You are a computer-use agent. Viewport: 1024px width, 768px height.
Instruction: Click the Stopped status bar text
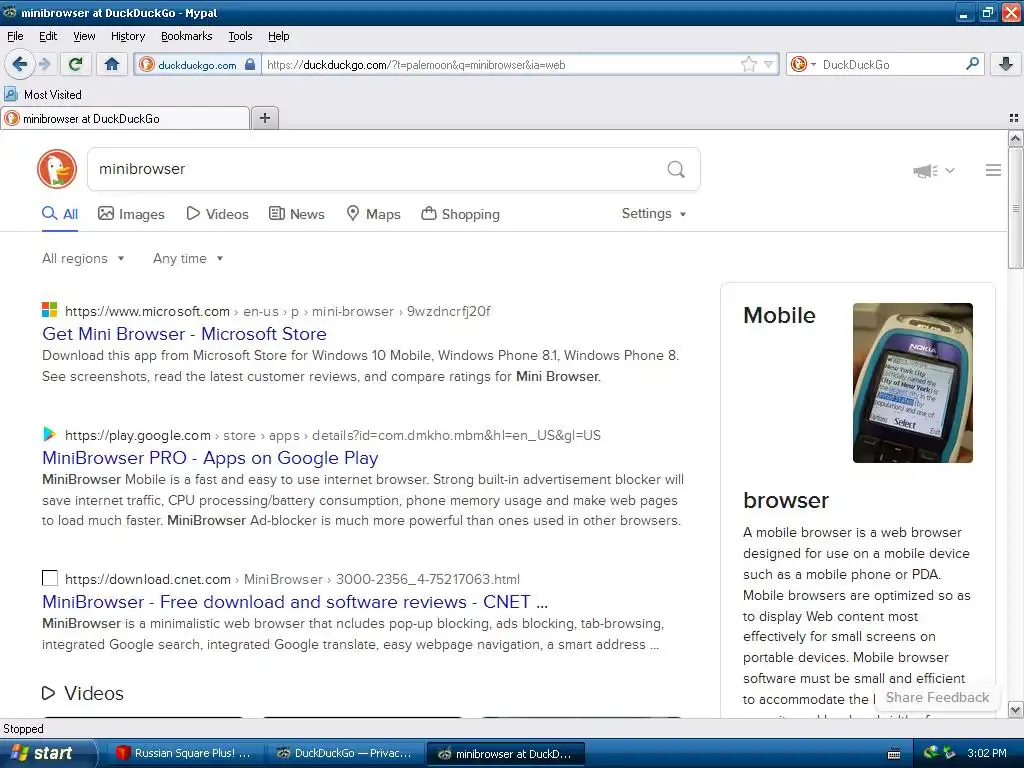point(24,729)
